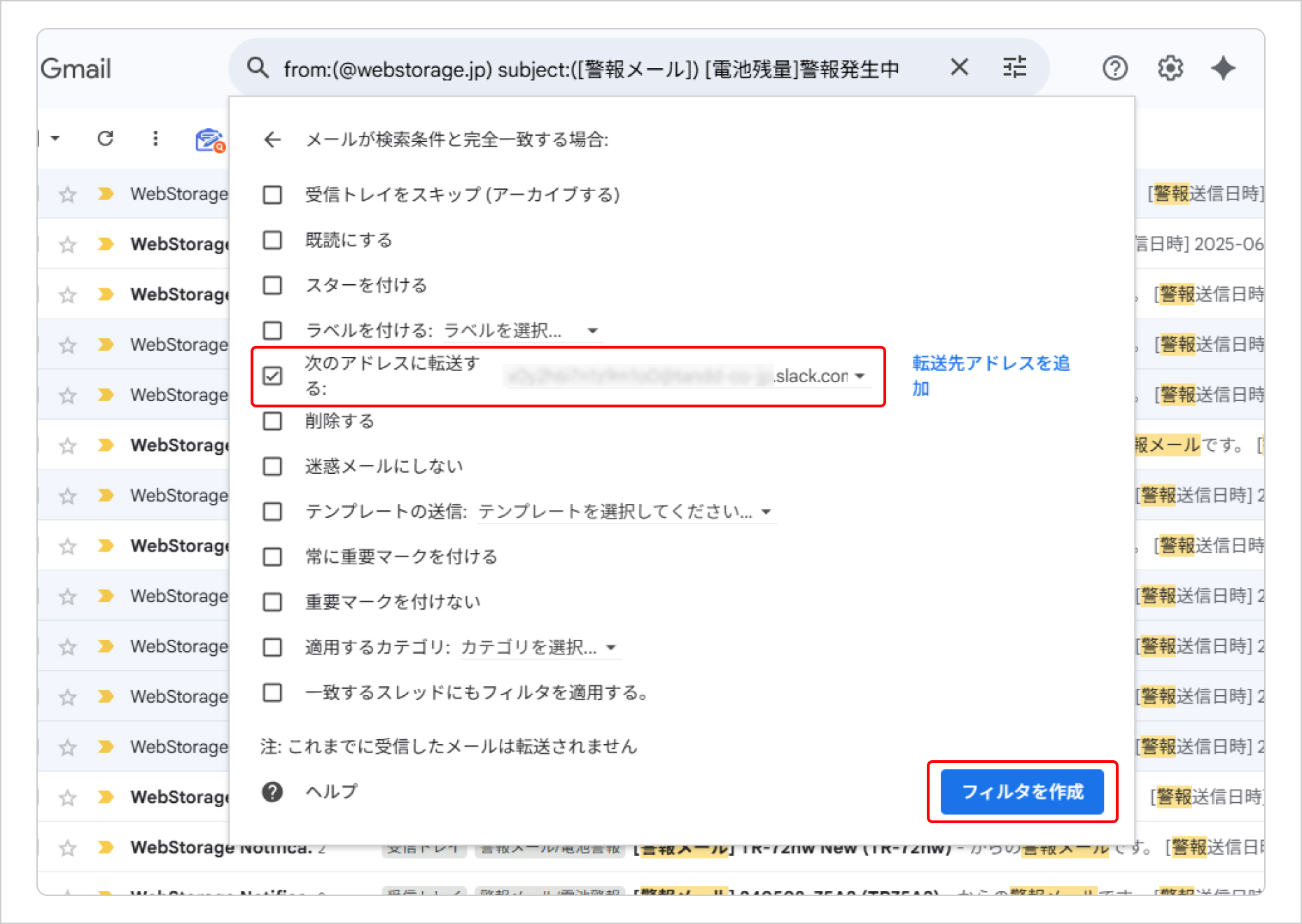Expand the forwarding address slack.com dropdown
1302x924 pixels.
[860, 376]
